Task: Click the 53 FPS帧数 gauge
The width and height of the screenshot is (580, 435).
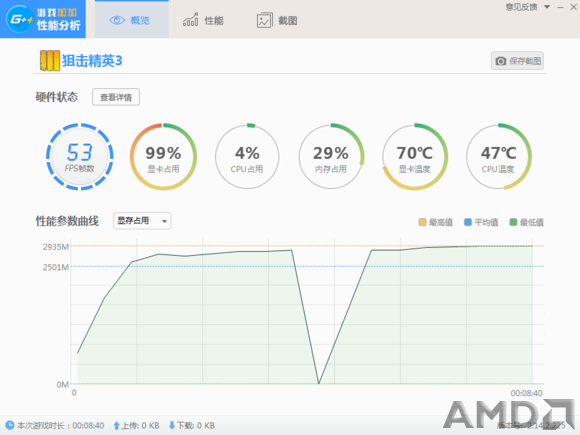Action: (80, 156)
